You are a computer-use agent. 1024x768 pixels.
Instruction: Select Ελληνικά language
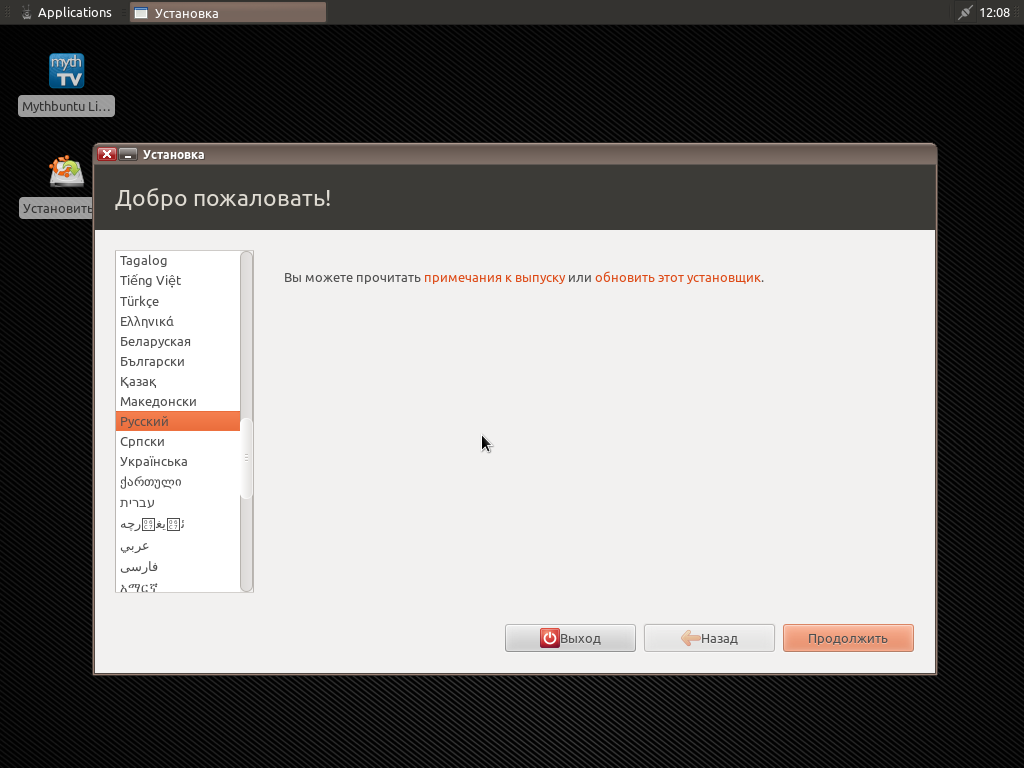coord(147,321)
